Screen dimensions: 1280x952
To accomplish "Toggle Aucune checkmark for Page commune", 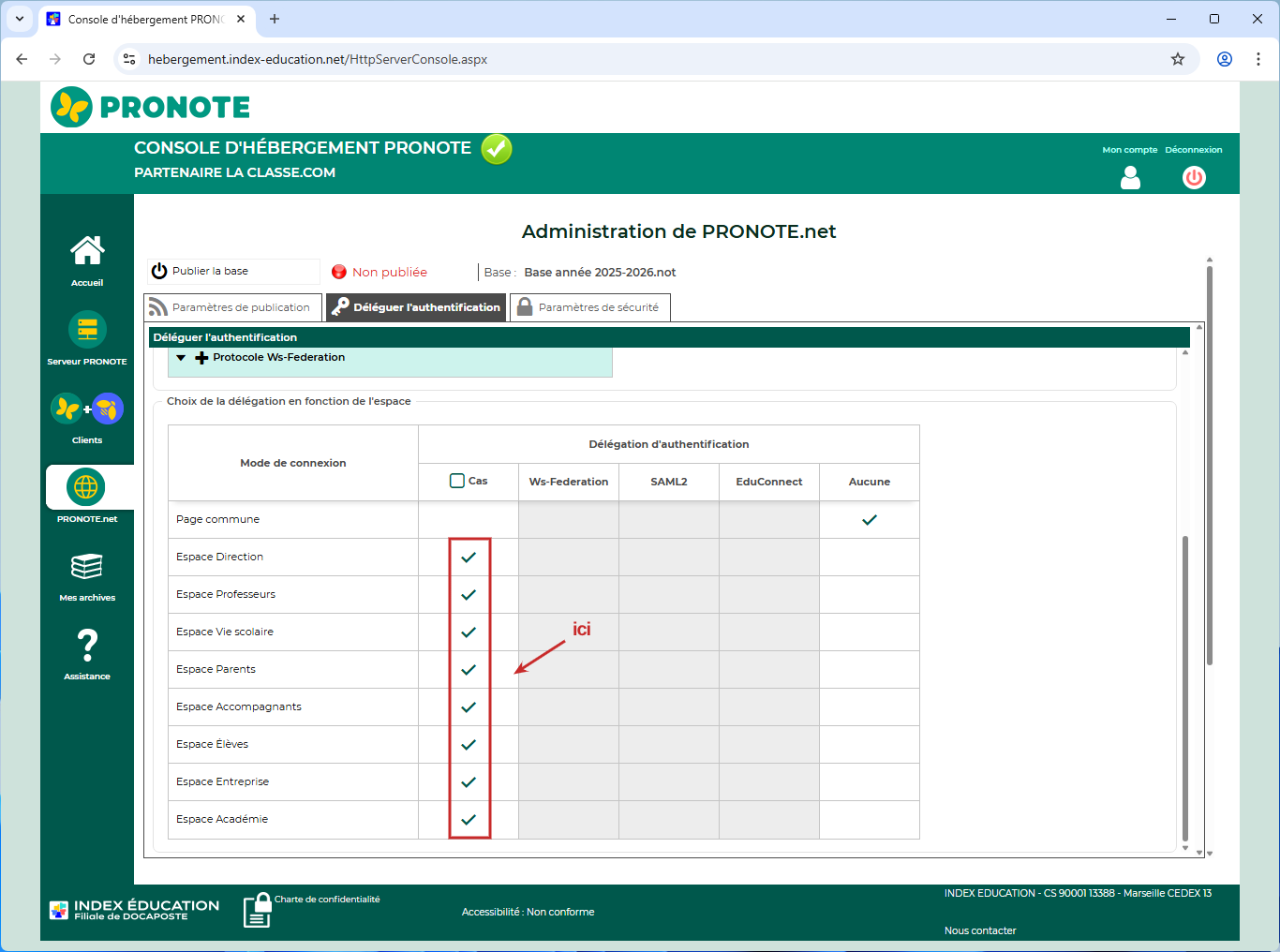I will tap(870, 519).
